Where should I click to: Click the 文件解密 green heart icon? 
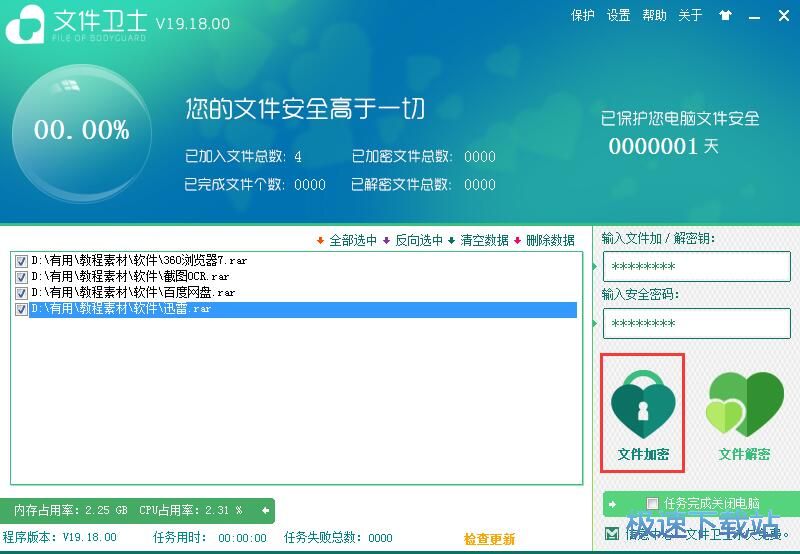tap(744, 405)
